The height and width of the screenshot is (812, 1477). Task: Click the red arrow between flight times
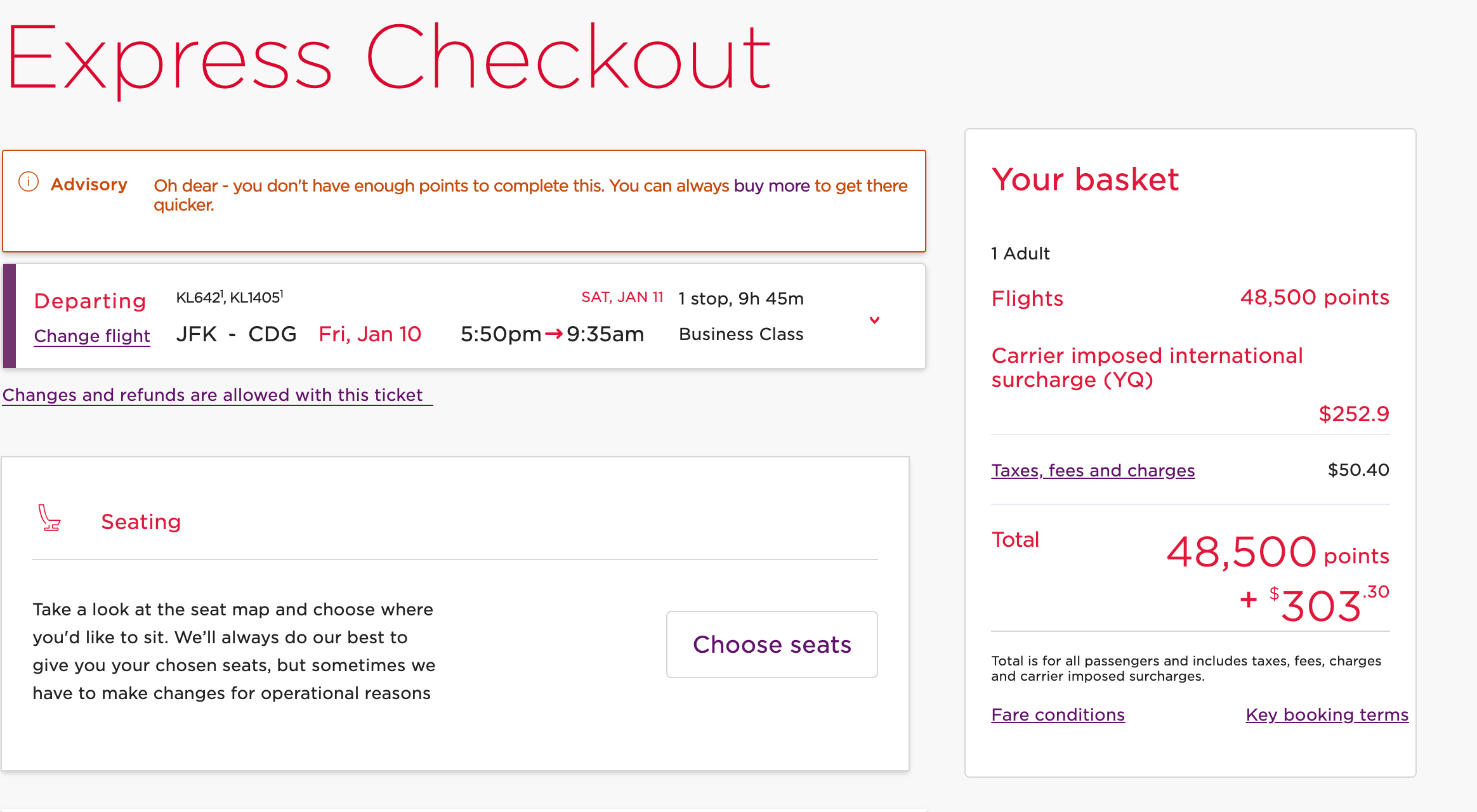[554, 334]
